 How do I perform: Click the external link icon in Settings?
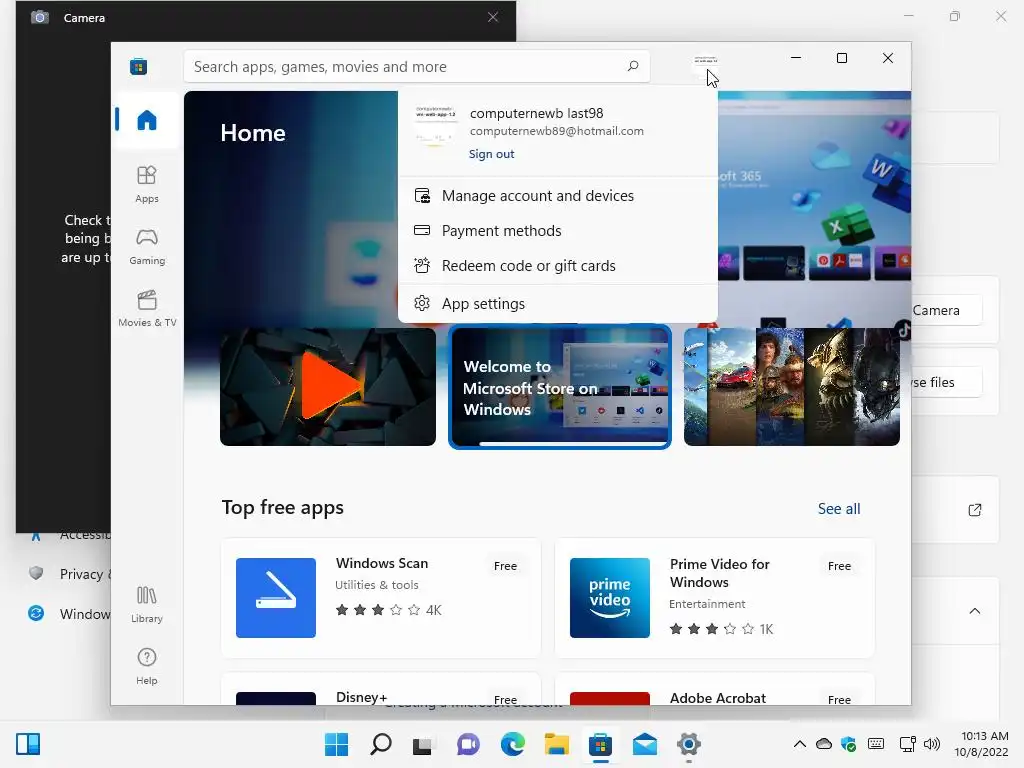point(974,510)
